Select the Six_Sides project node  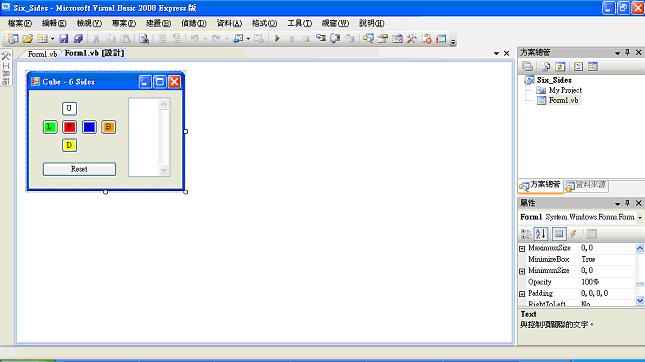[x=554, y=80]
